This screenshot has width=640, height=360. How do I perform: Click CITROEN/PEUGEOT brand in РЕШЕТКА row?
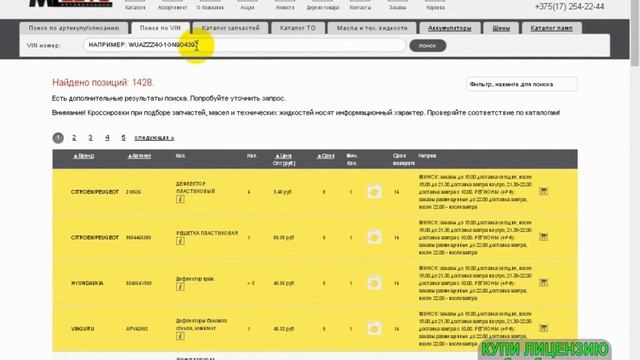[x=95, y=238]
